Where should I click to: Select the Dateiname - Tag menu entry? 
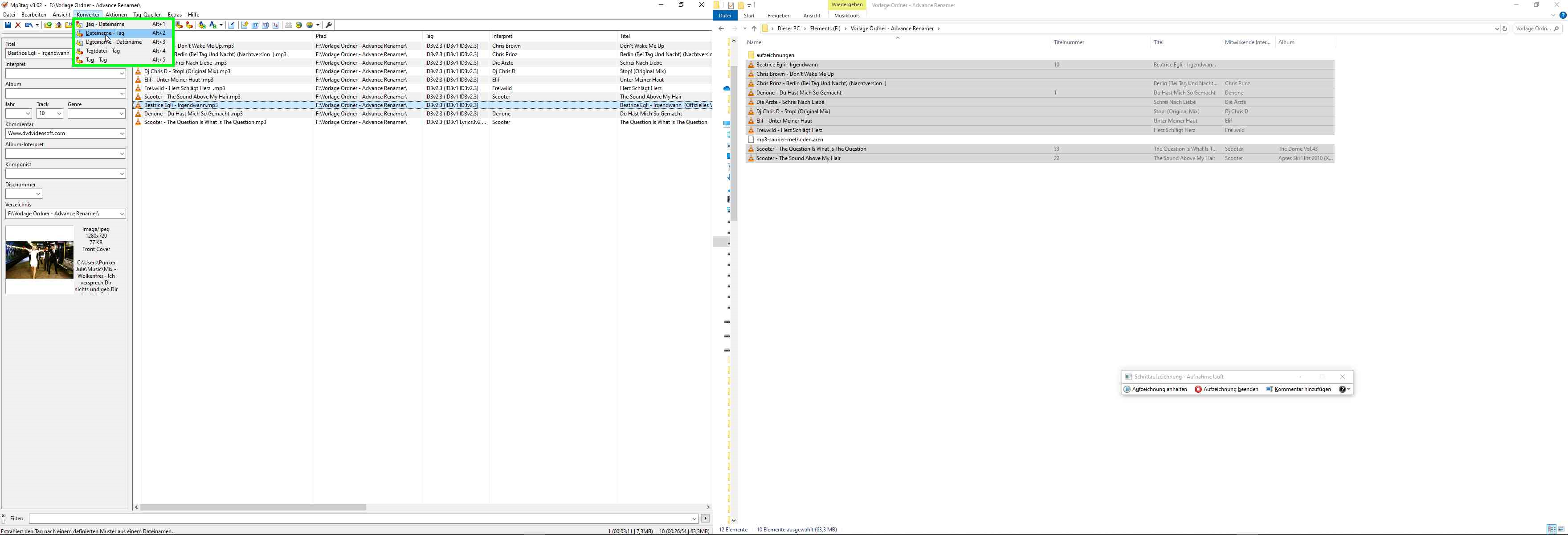[105, 33]
